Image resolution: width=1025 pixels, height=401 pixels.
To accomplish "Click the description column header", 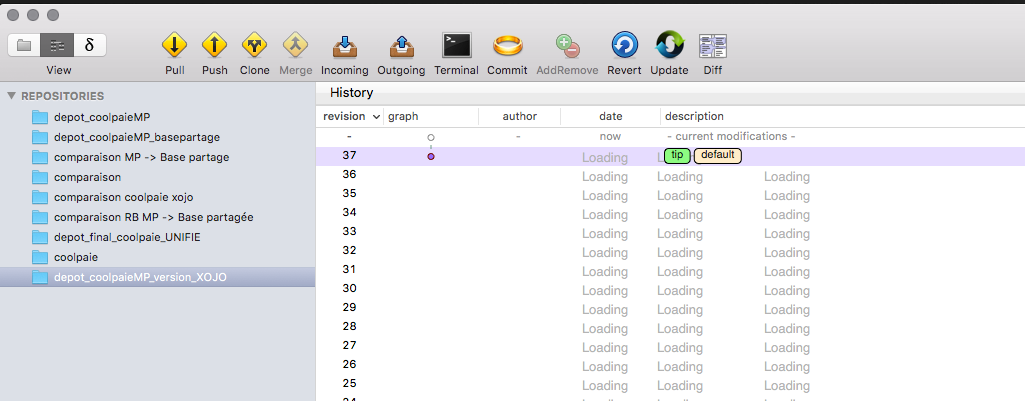I will click(x=694, y=116).
